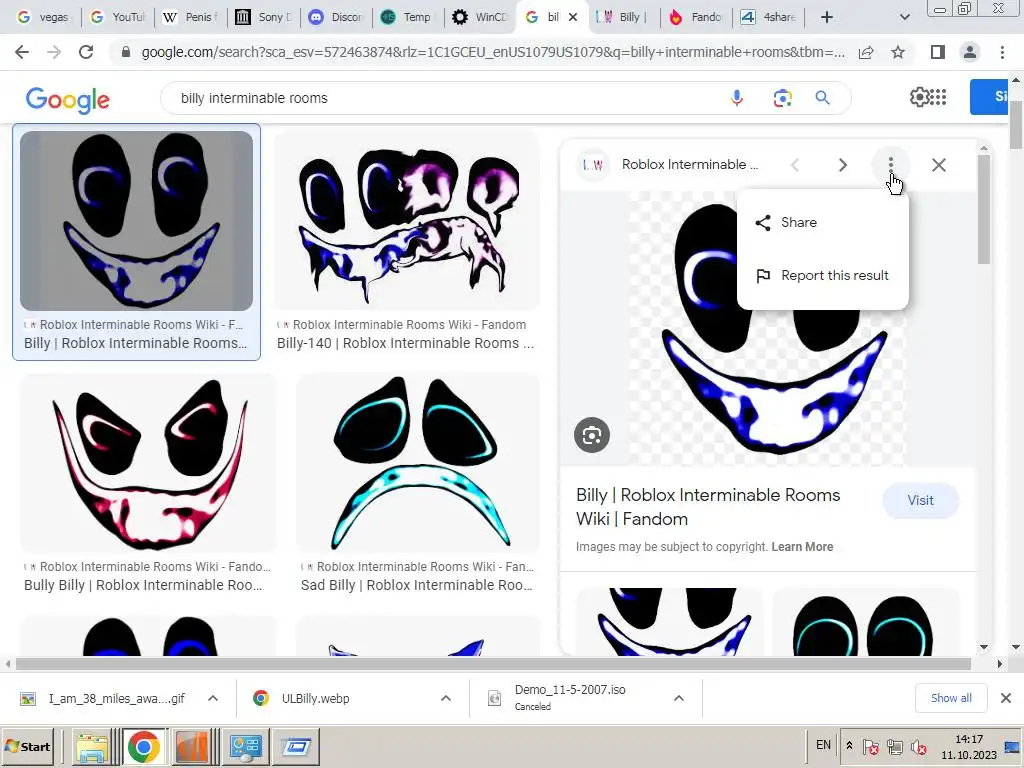Click Show all downloads
This screenshot has height=768, width=1024.
[x=951, y=698]
